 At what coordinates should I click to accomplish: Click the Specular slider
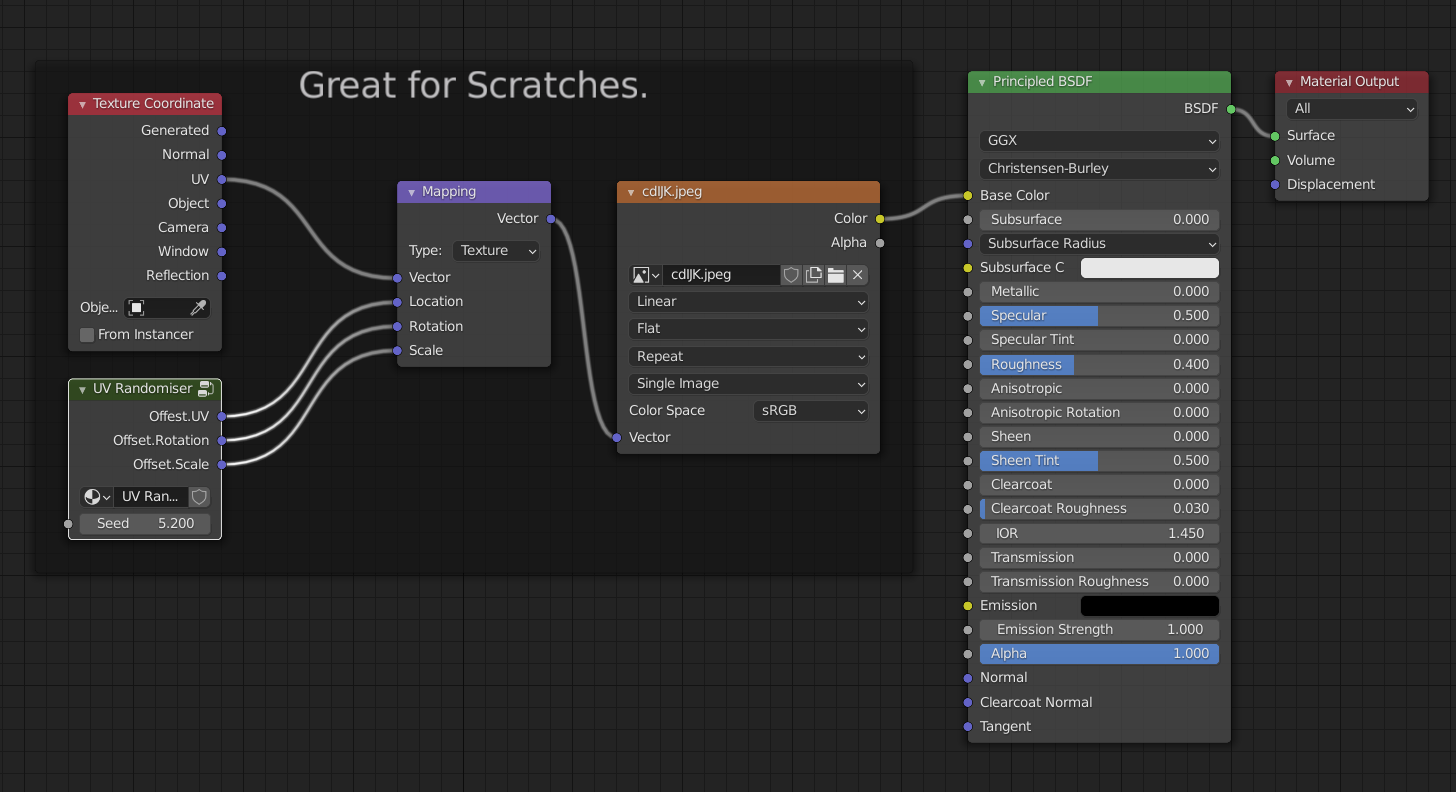1099,315
